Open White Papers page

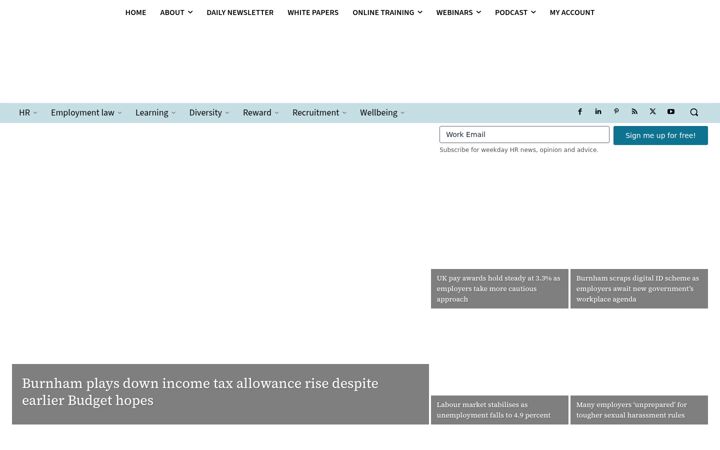point(313,12)
